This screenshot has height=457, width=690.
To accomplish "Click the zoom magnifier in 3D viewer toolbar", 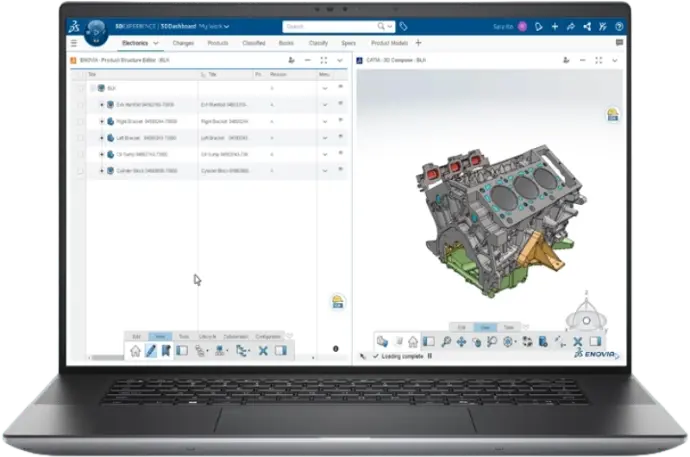I will tap(446, 342).
